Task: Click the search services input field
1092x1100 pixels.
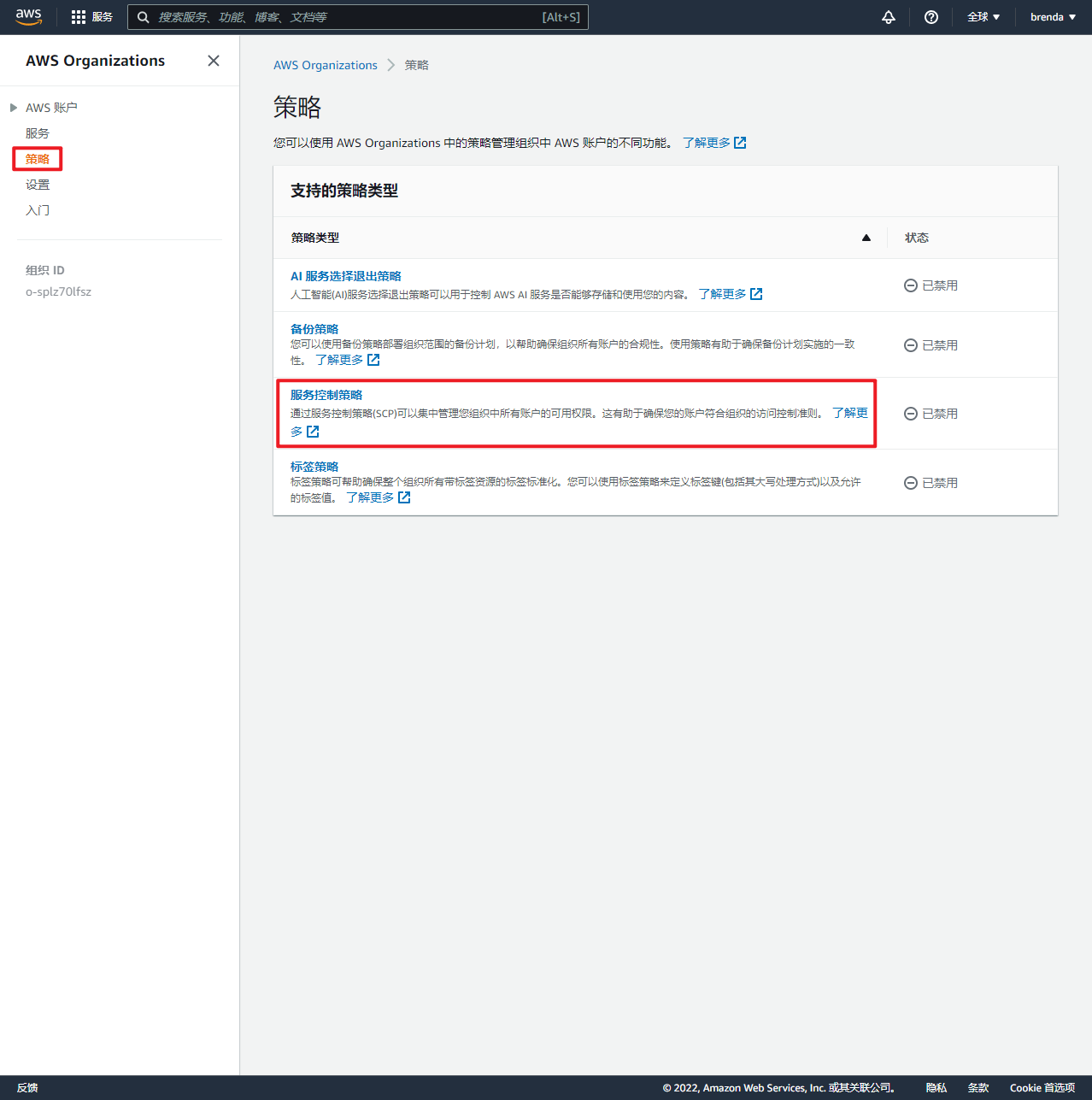Action: tap(358, 17)
